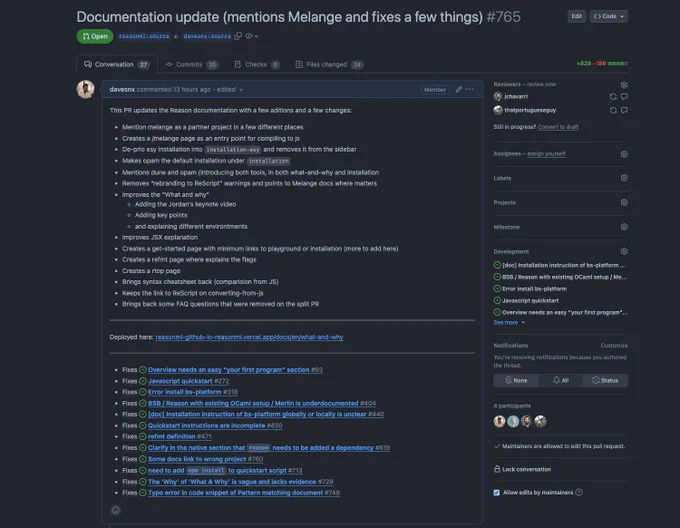680x528 pixels.
Task: Re-request review from thatportugueseguy
Action: 613,110
